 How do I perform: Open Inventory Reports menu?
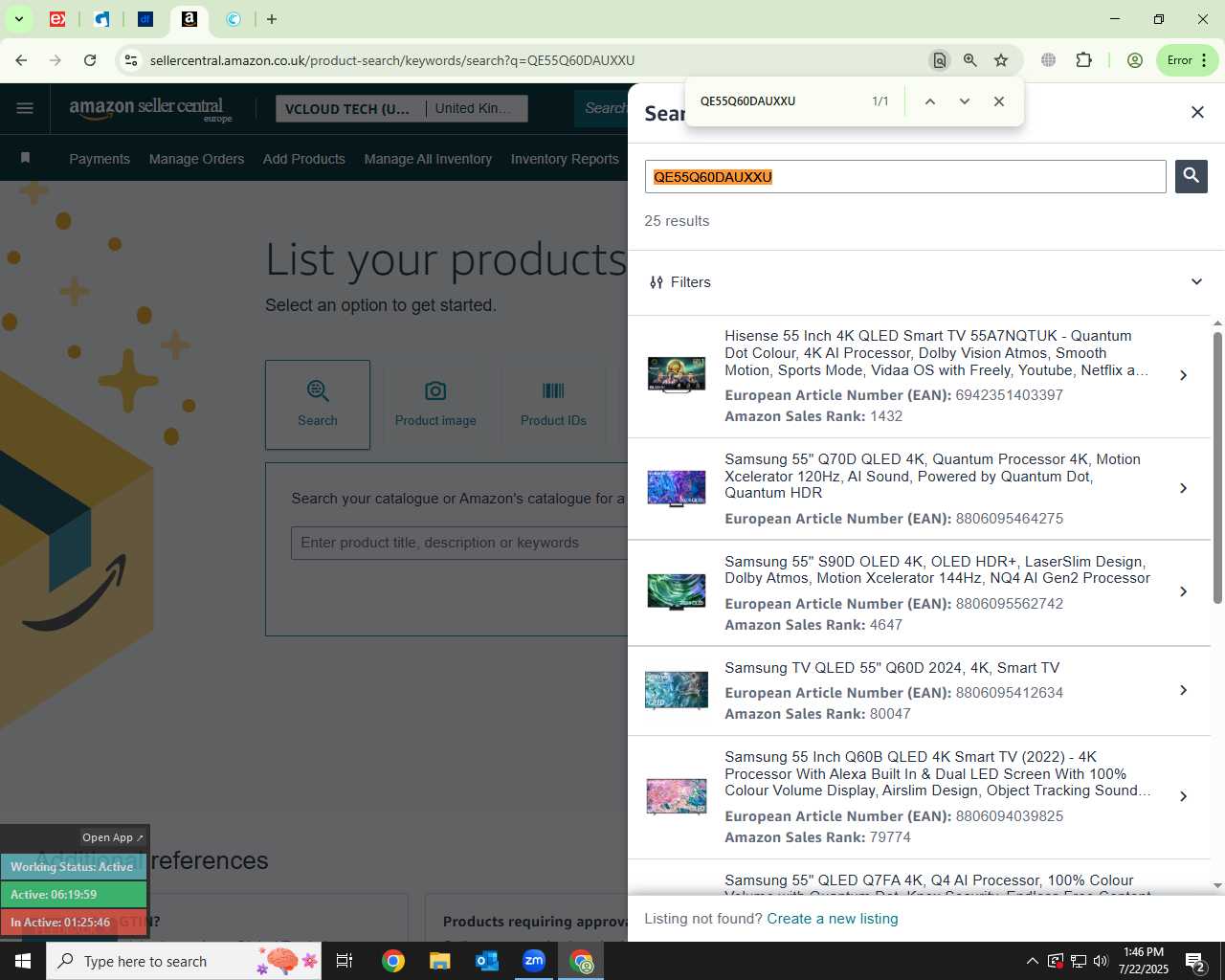point(565,159)
